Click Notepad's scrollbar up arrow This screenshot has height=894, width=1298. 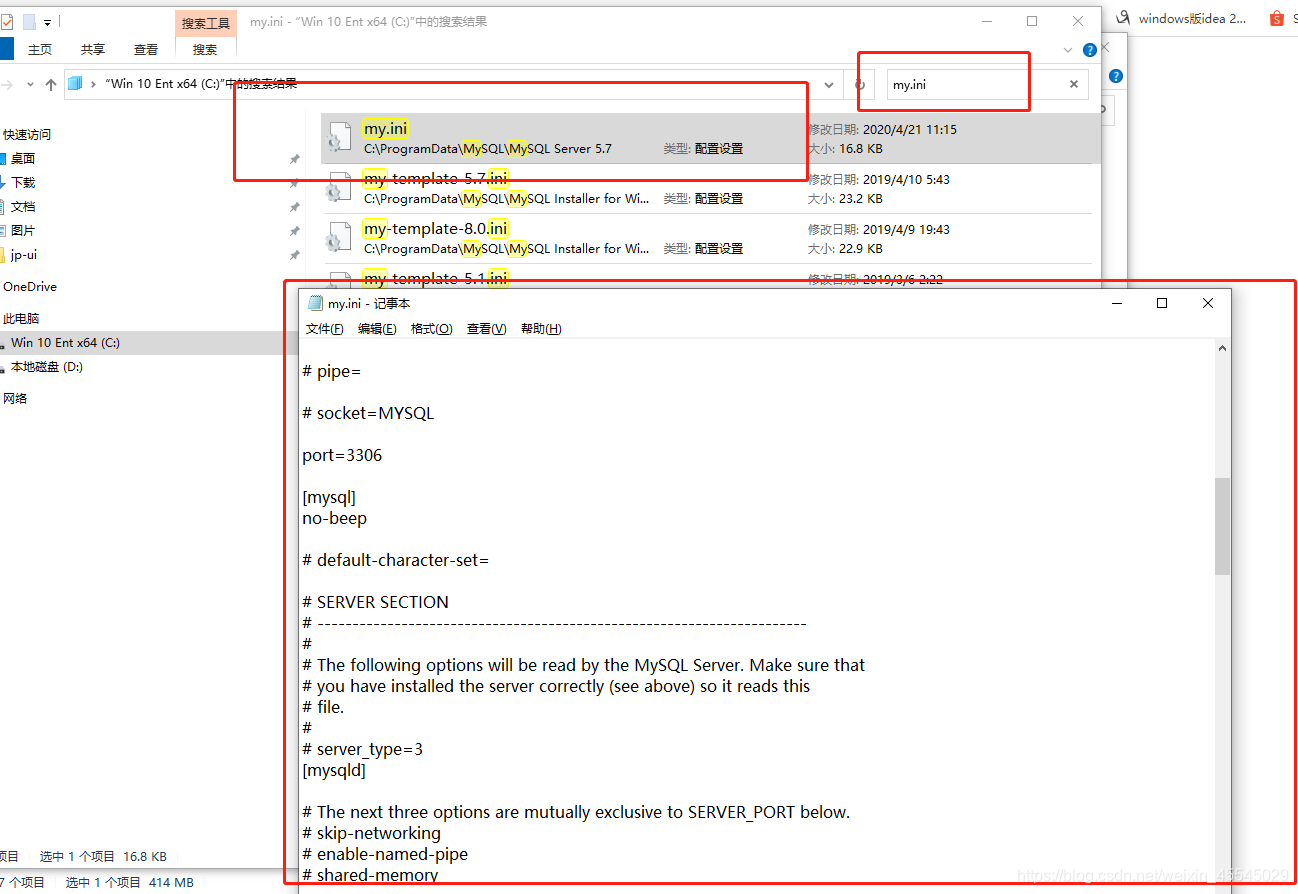point(1222,348)
